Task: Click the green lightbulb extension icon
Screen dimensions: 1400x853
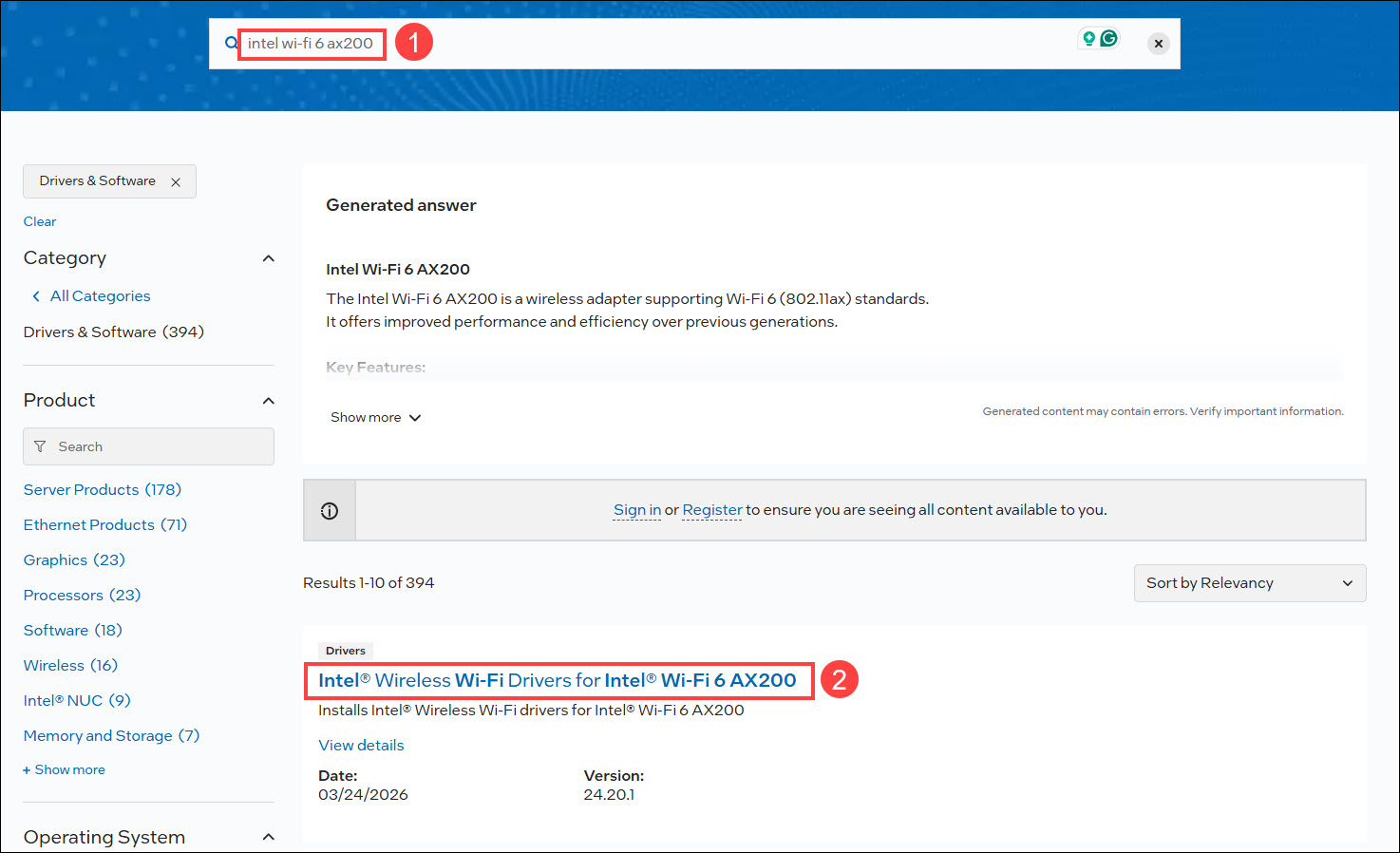Action: point(1088,39)
